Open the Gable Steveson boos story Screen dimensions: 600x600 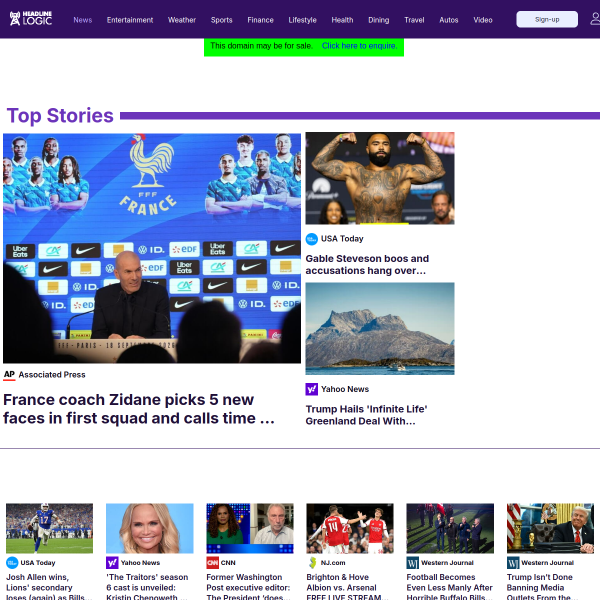pyautogui.click(x=367, y=264)
